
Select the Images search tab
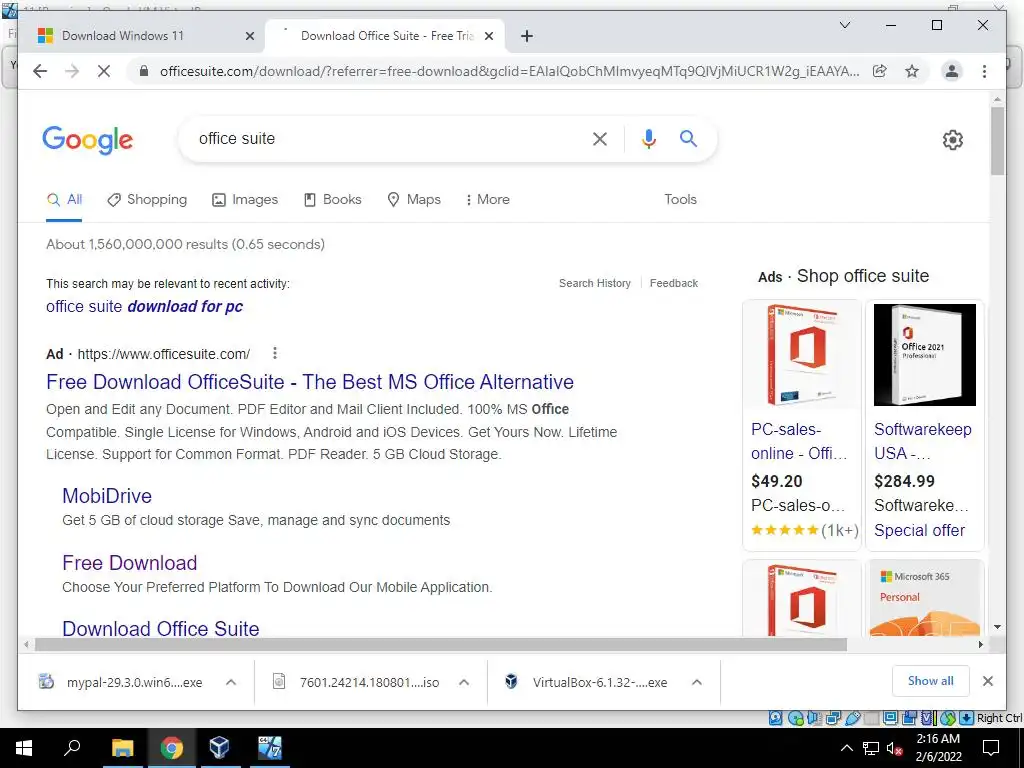coord(245,200)
